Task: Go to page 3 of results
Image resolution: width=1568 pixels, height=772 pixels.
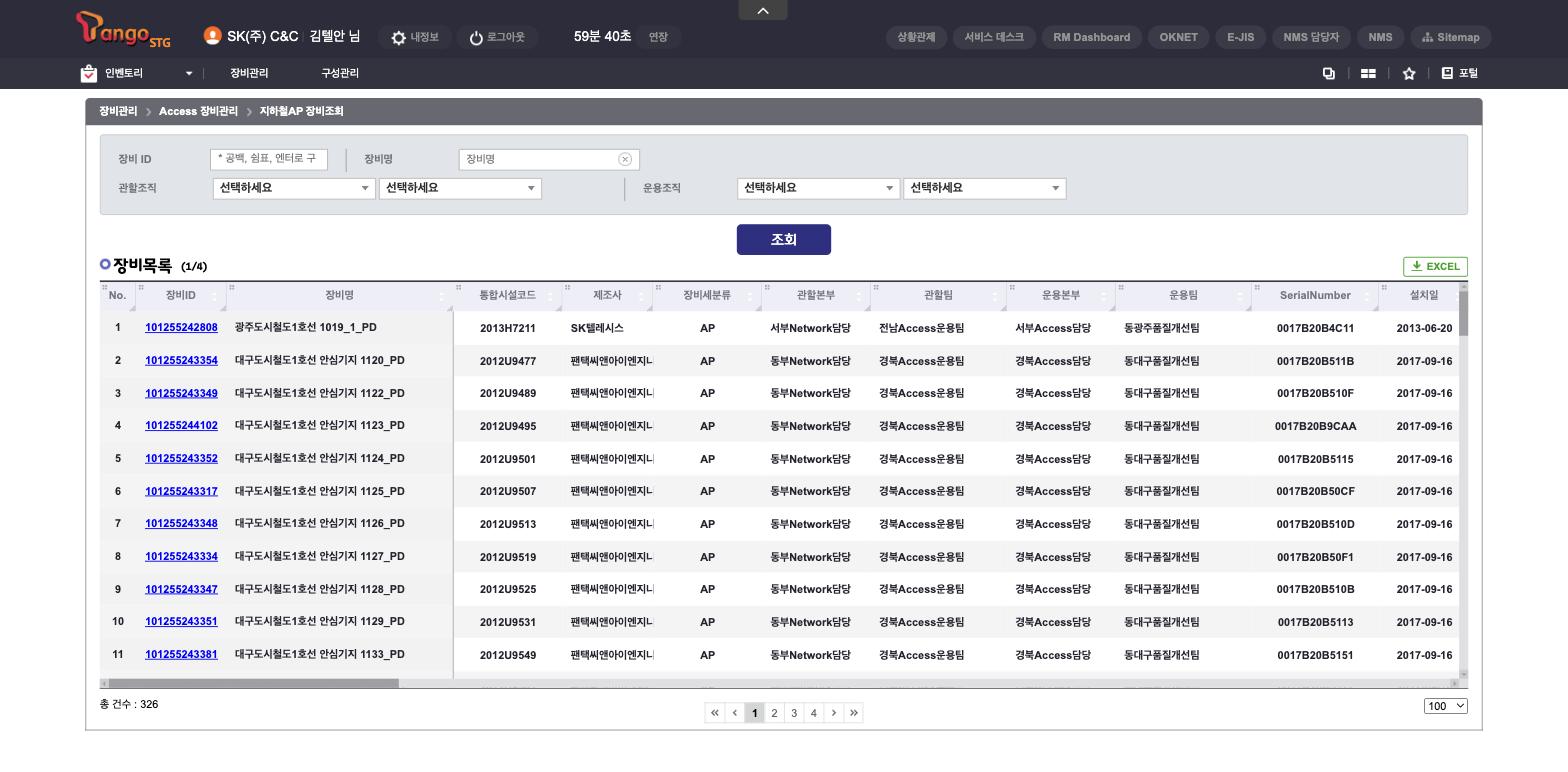Action: click(794, 713)
